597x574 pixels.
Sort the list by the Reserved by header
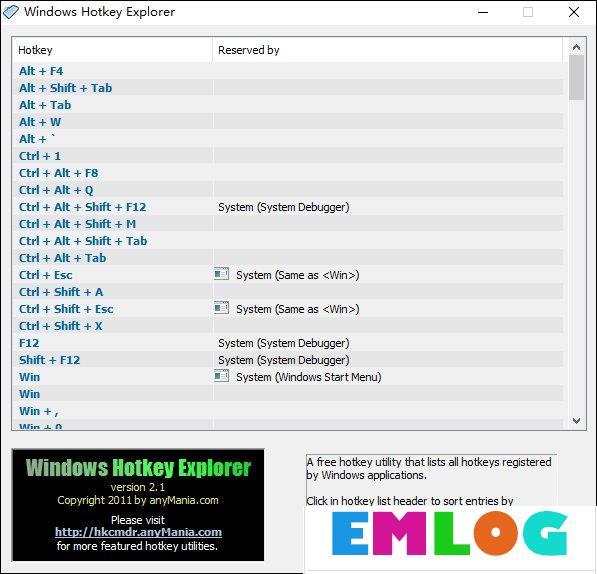click(387, 50)
